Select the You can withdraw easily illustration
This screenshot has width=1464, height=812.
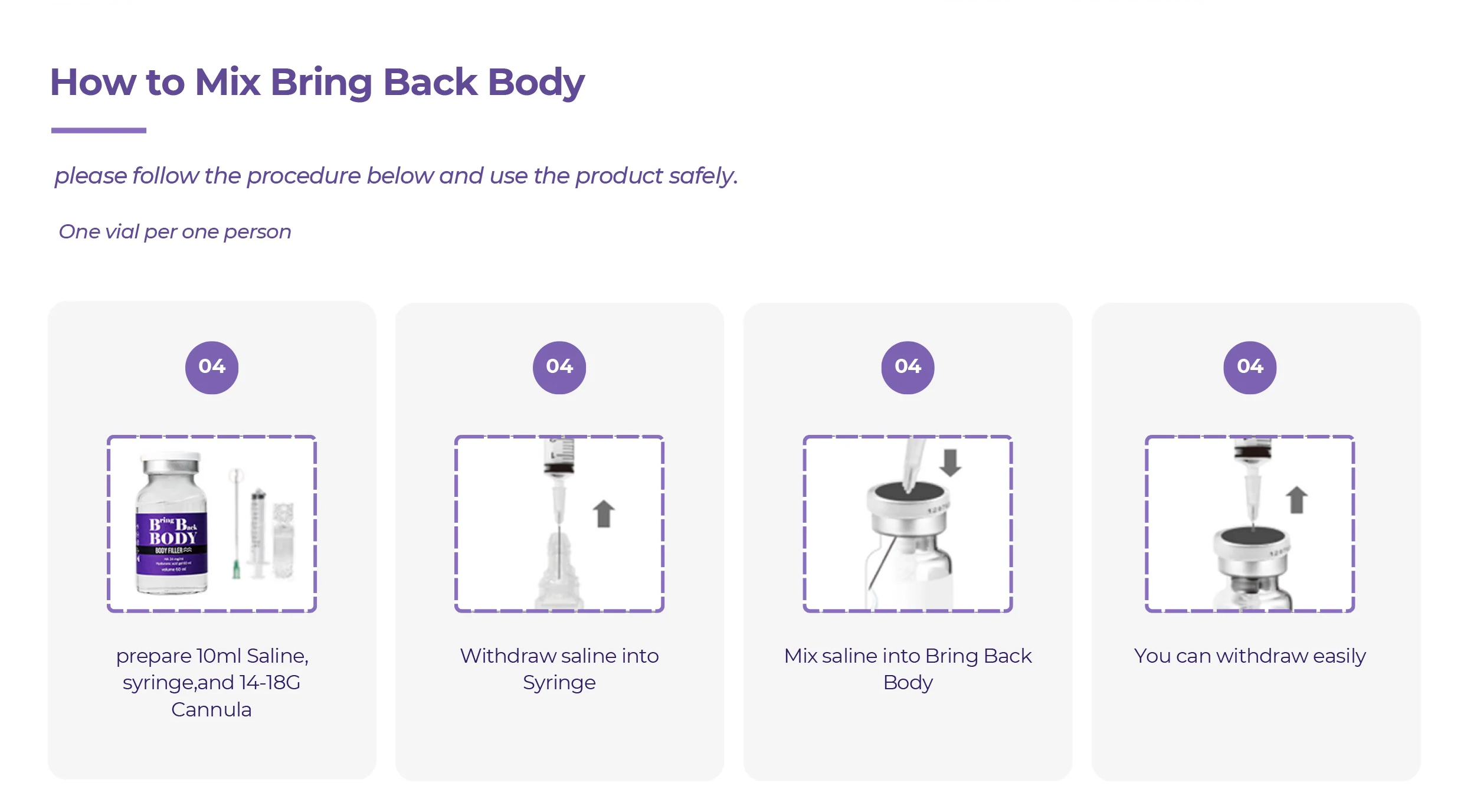(1250, 524)
